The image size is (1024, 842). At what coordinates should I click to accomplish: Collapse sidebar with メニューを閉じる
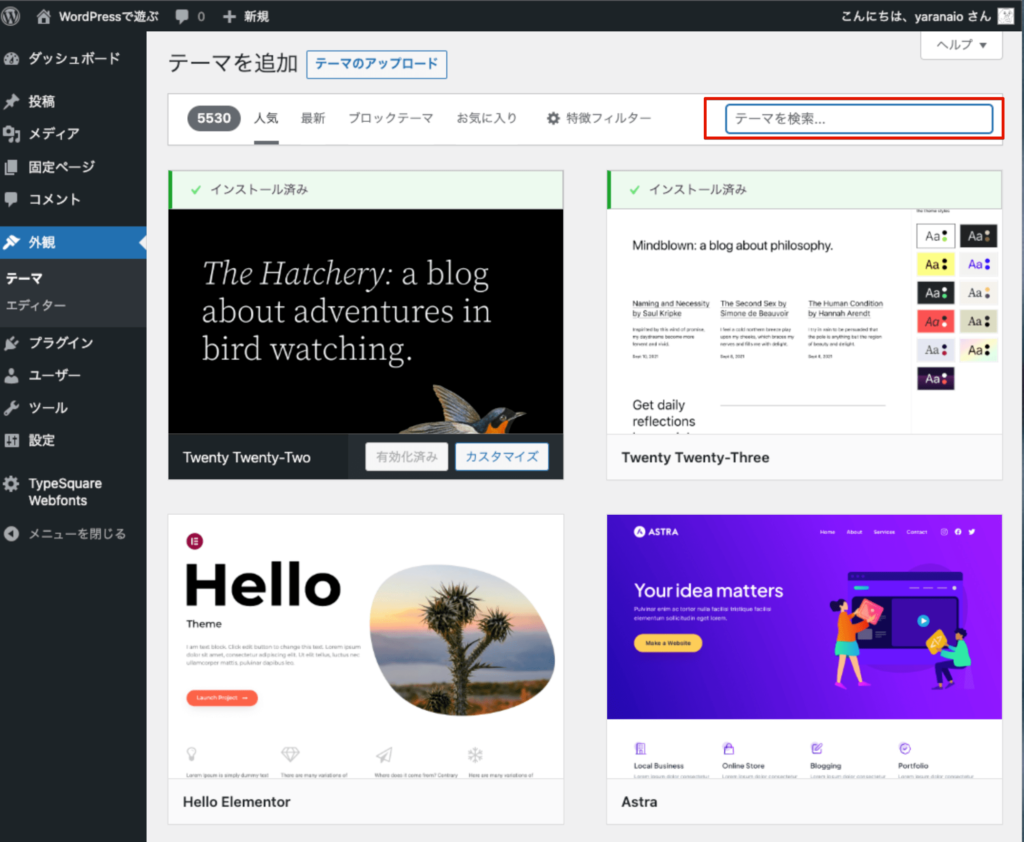pyautogui.click(x=65, y=534)
